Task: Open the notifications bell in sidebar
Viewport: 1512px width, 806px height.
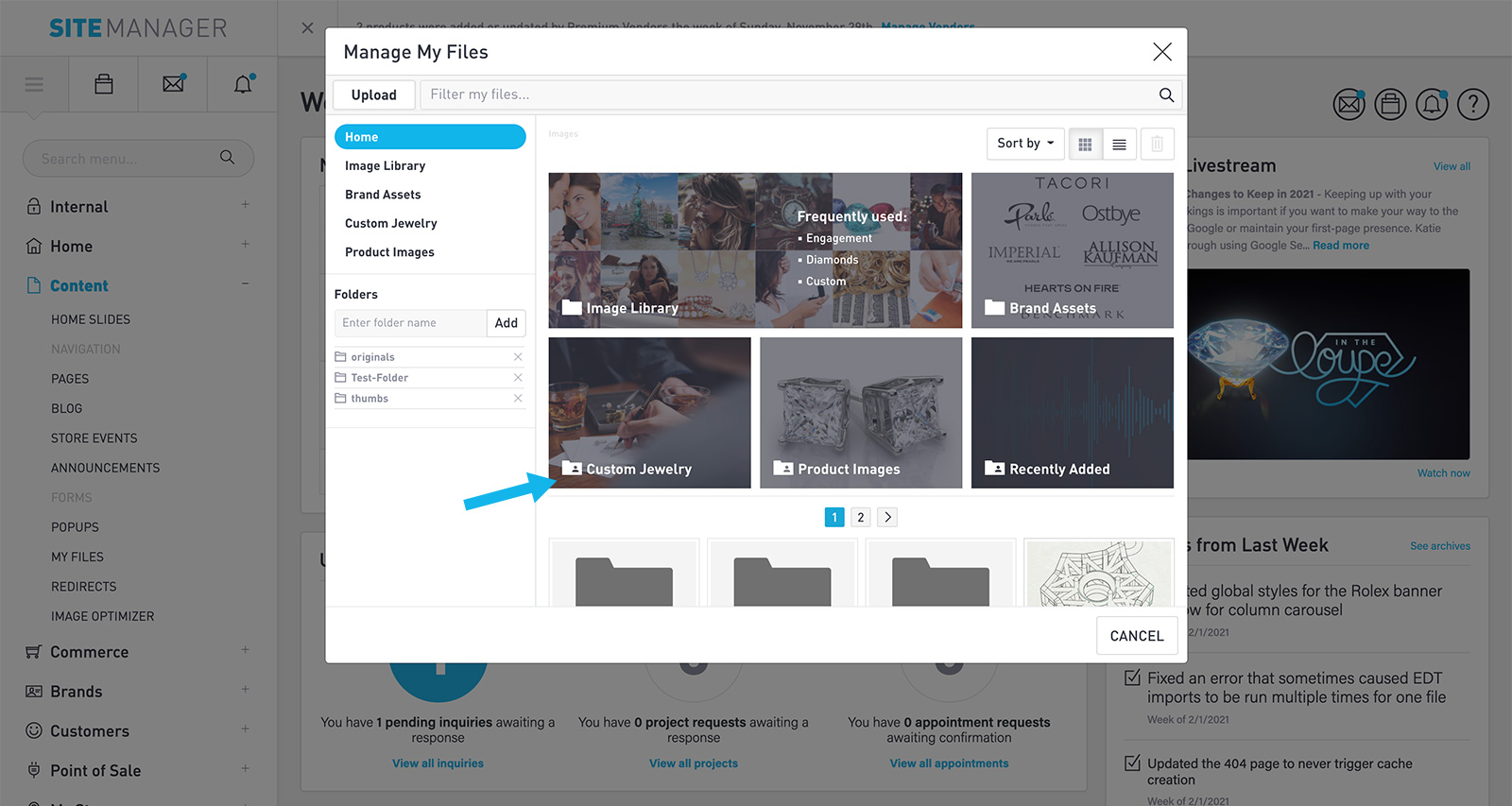Action: [x=243, y=85]
